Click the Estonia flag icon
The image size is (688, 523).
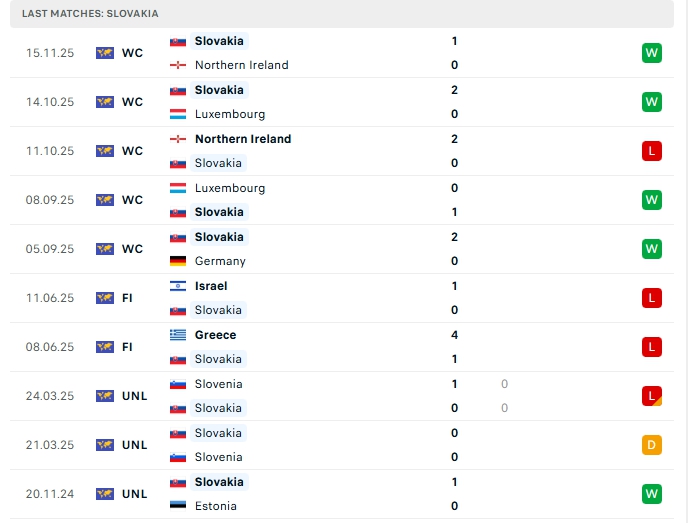[178, 506]
